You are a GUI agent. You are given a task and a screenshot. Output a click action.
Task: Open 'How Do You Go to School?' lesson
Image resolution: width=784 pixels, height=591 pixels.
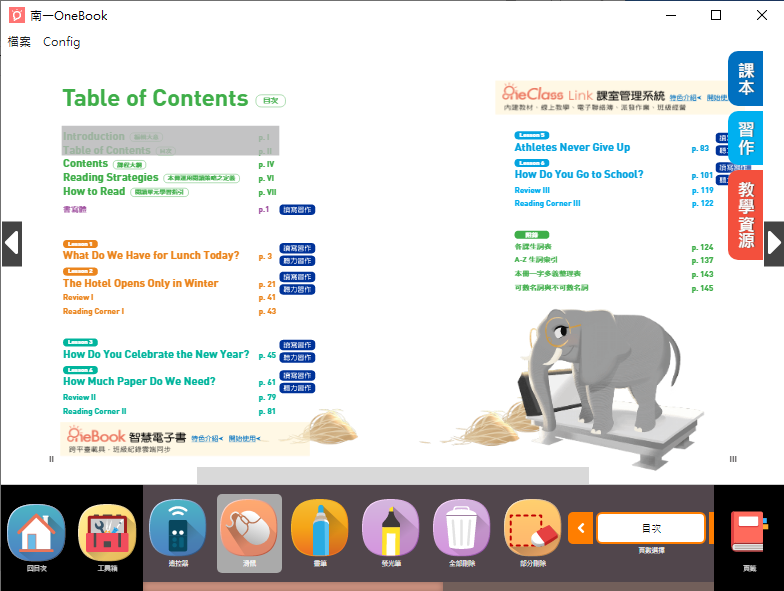[x=579, y=174]
